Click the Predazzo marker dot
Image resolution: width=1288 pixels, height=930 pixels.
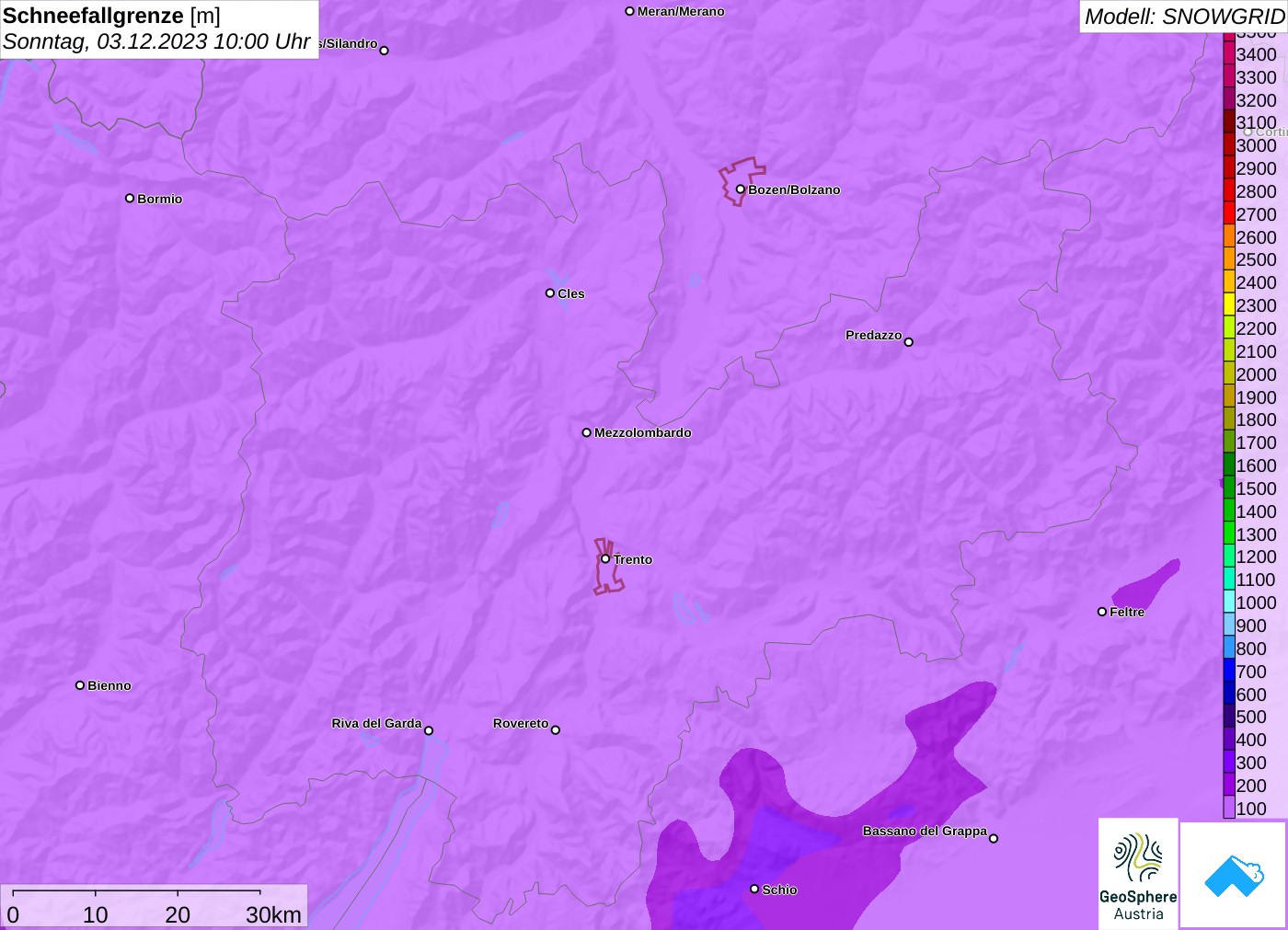pyautogui.click(x=908, y=341)
